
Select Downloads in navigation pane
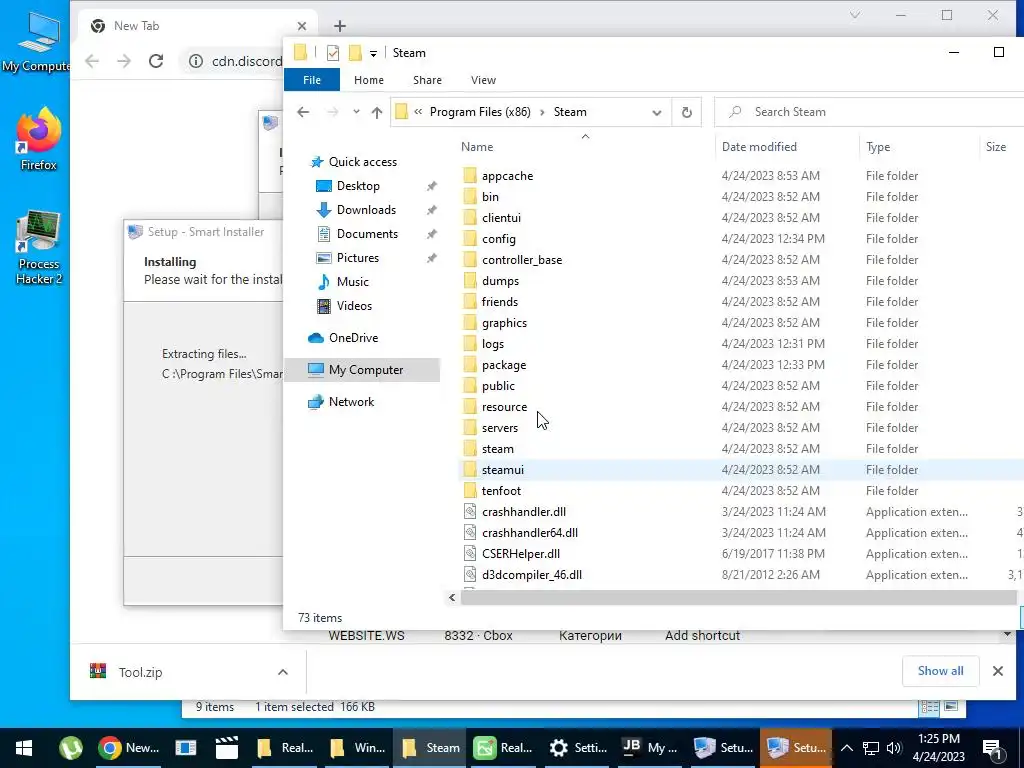(366, 210)
